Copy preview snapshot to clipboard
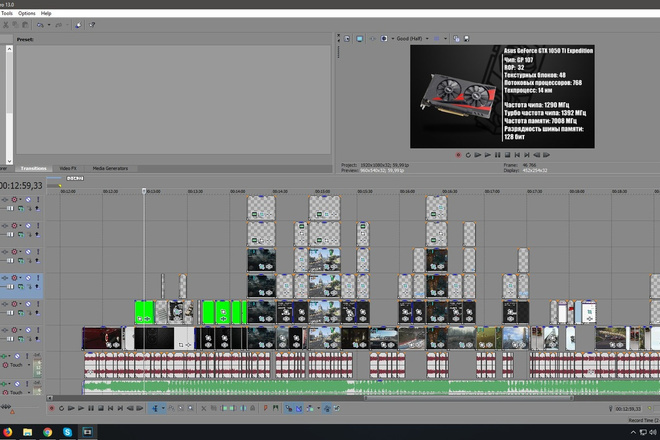This screenshot has height=440, width=660. [456, 38]
